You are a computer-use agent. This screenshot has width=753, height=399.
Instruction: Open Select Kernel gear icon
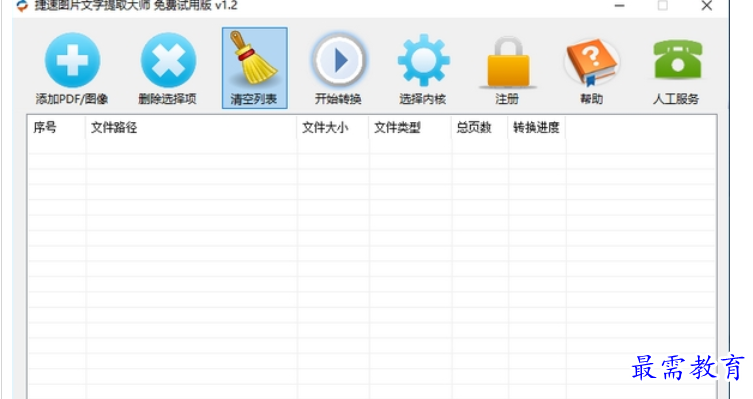(423, 60)
